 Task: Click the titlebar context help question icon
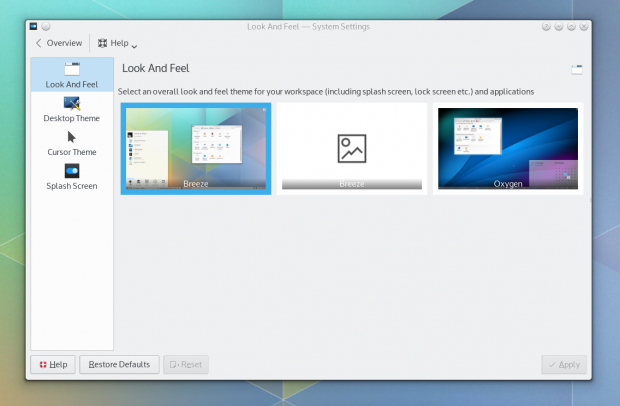coord(546,26)
